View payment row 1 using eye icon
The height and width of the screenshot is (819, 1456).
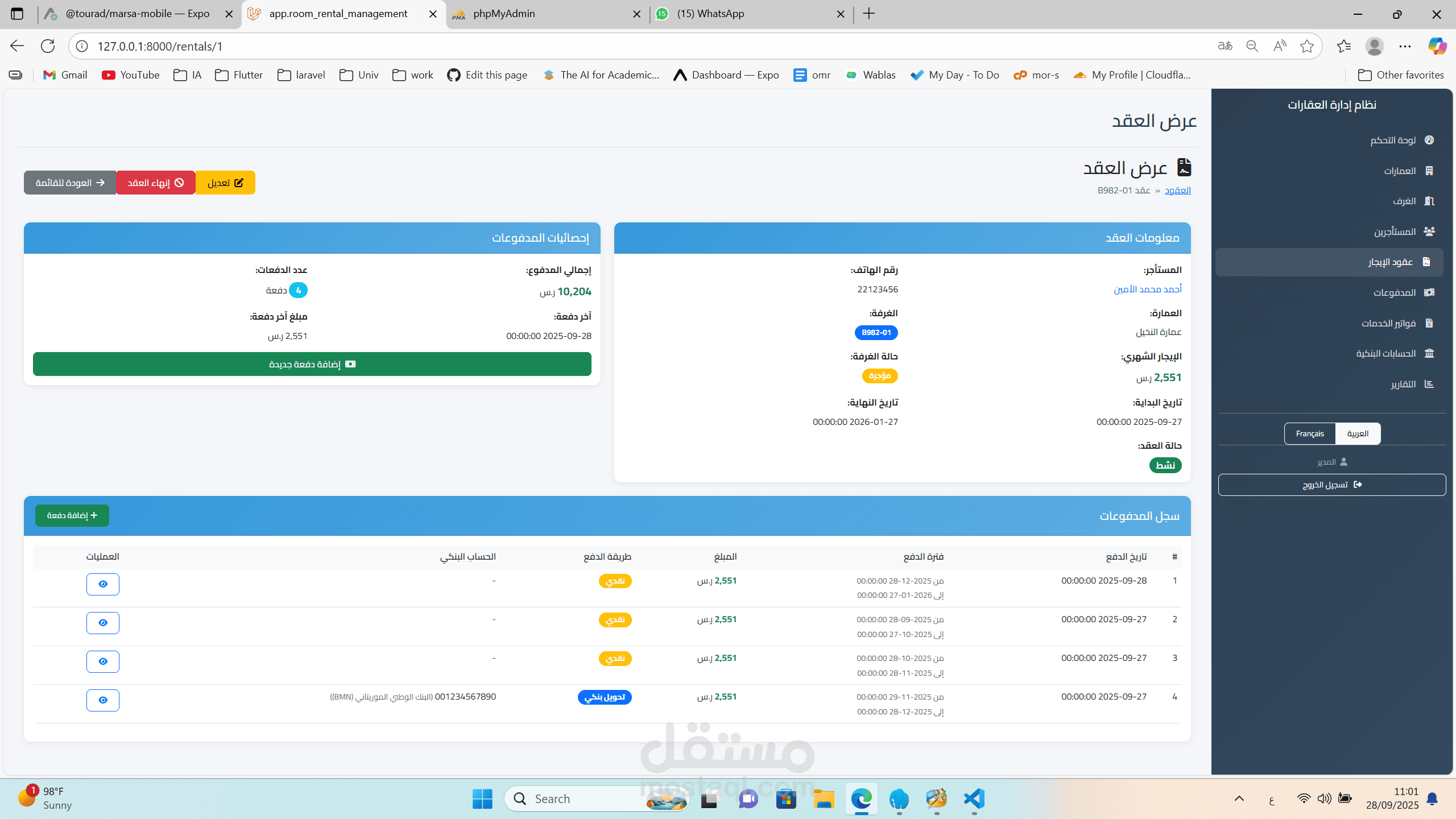[x=103, y=584]
